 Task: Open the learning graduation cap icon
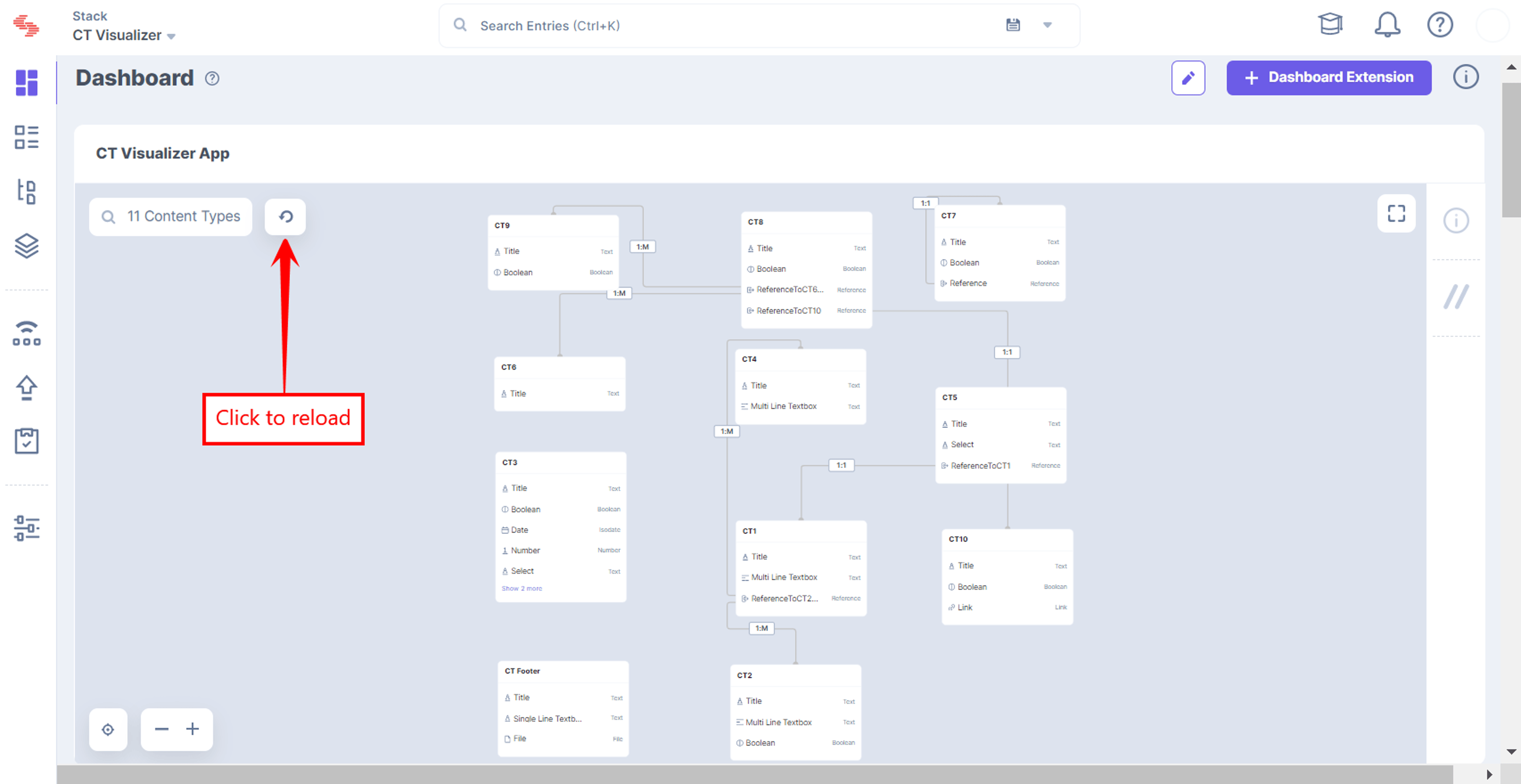pyautogui.click(x=1330, y=25)
